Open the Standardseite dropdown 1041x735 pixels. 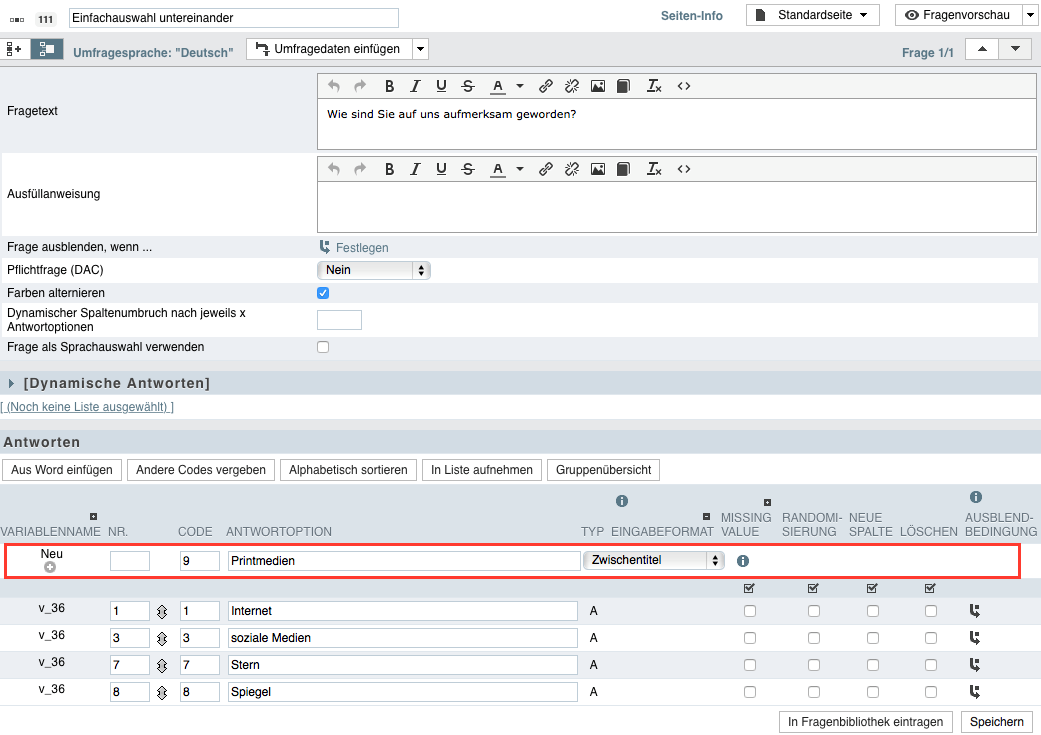click(813, 15)
